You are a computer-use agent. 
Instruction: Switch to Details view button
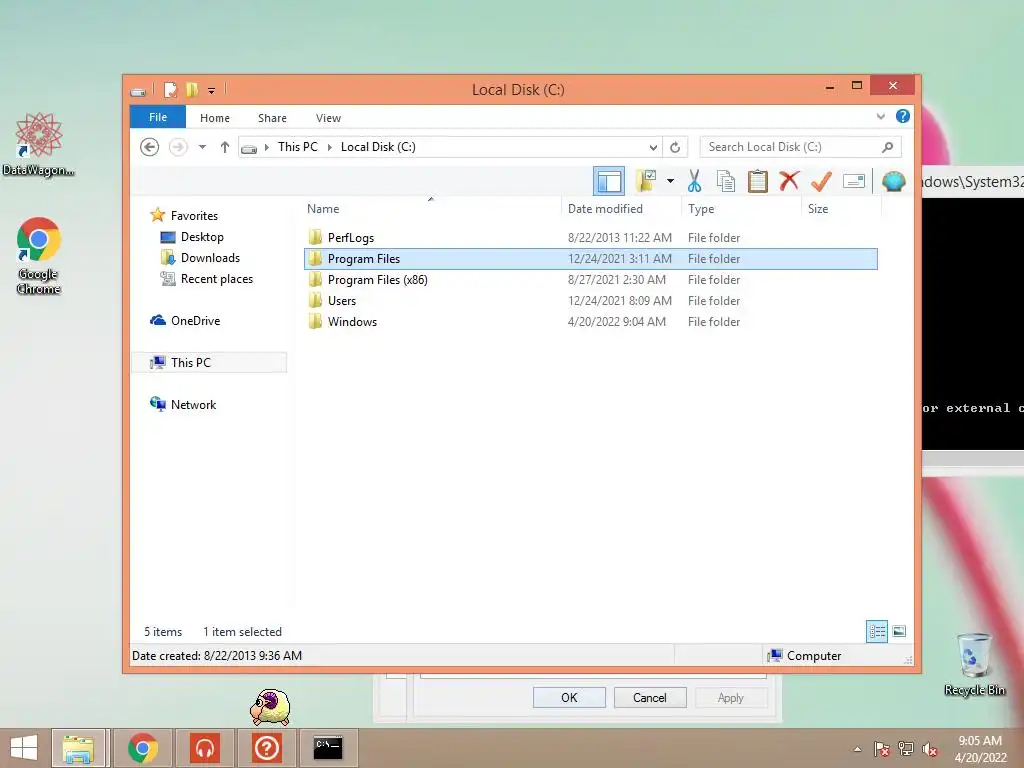[x=876, y=632]
